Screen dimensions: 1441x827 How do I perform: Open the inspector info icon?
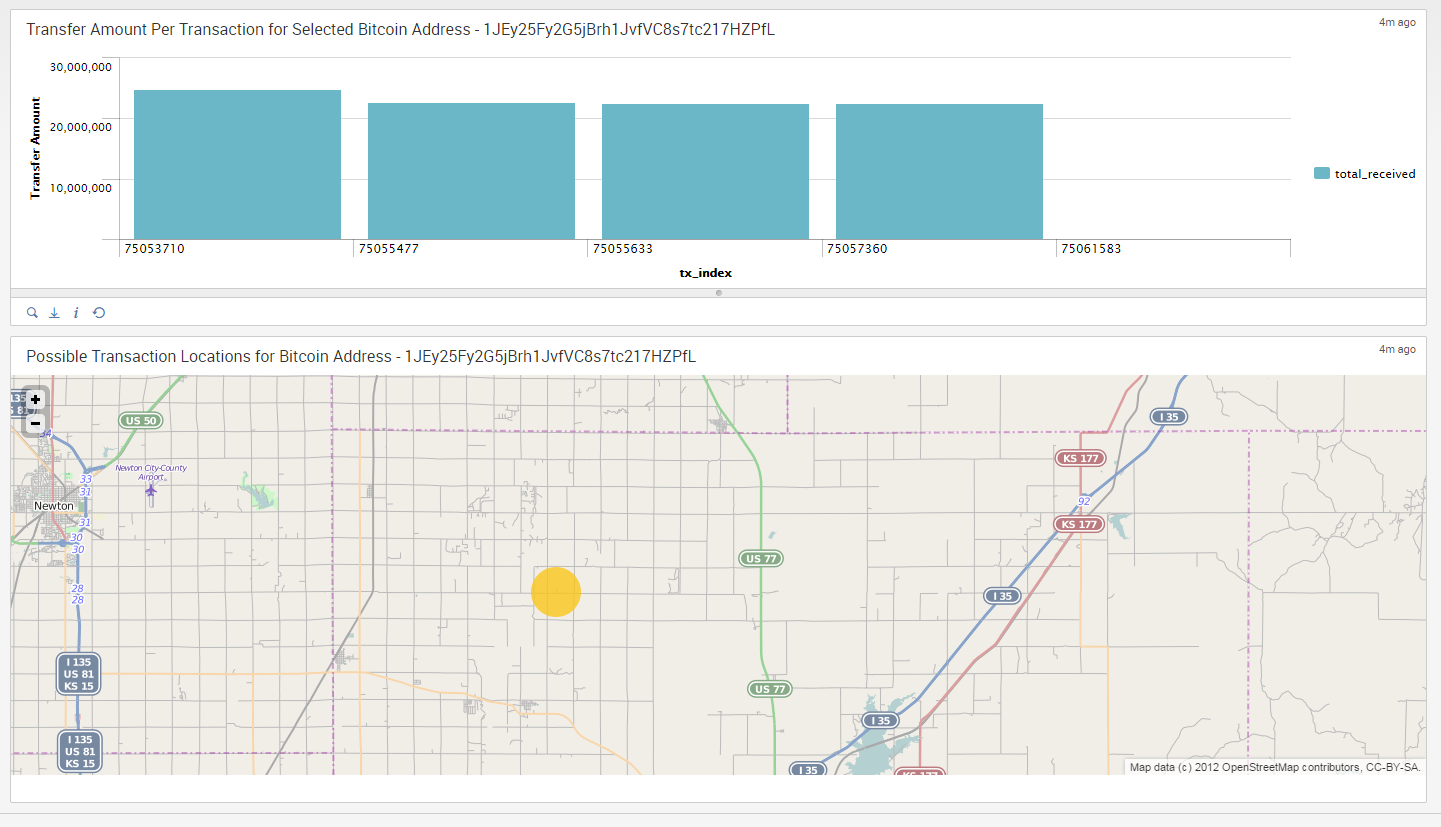(x=76, y=313)
